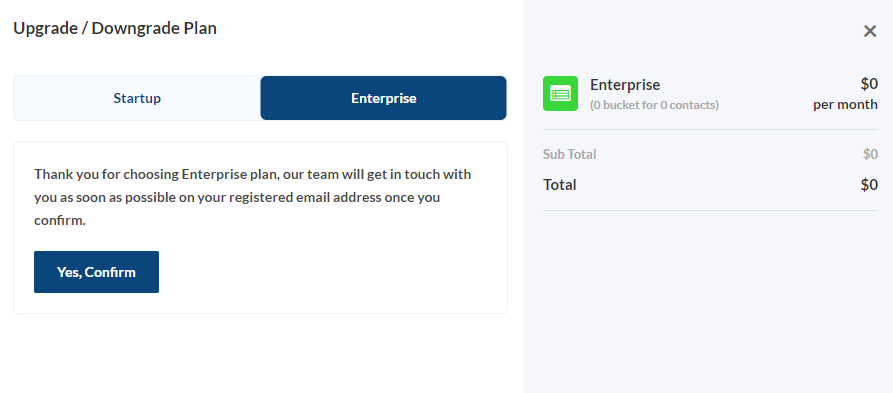Click the Total $0 amount
Image resolution: width=893 pixels, height=393 pixels.
(869, 185)
